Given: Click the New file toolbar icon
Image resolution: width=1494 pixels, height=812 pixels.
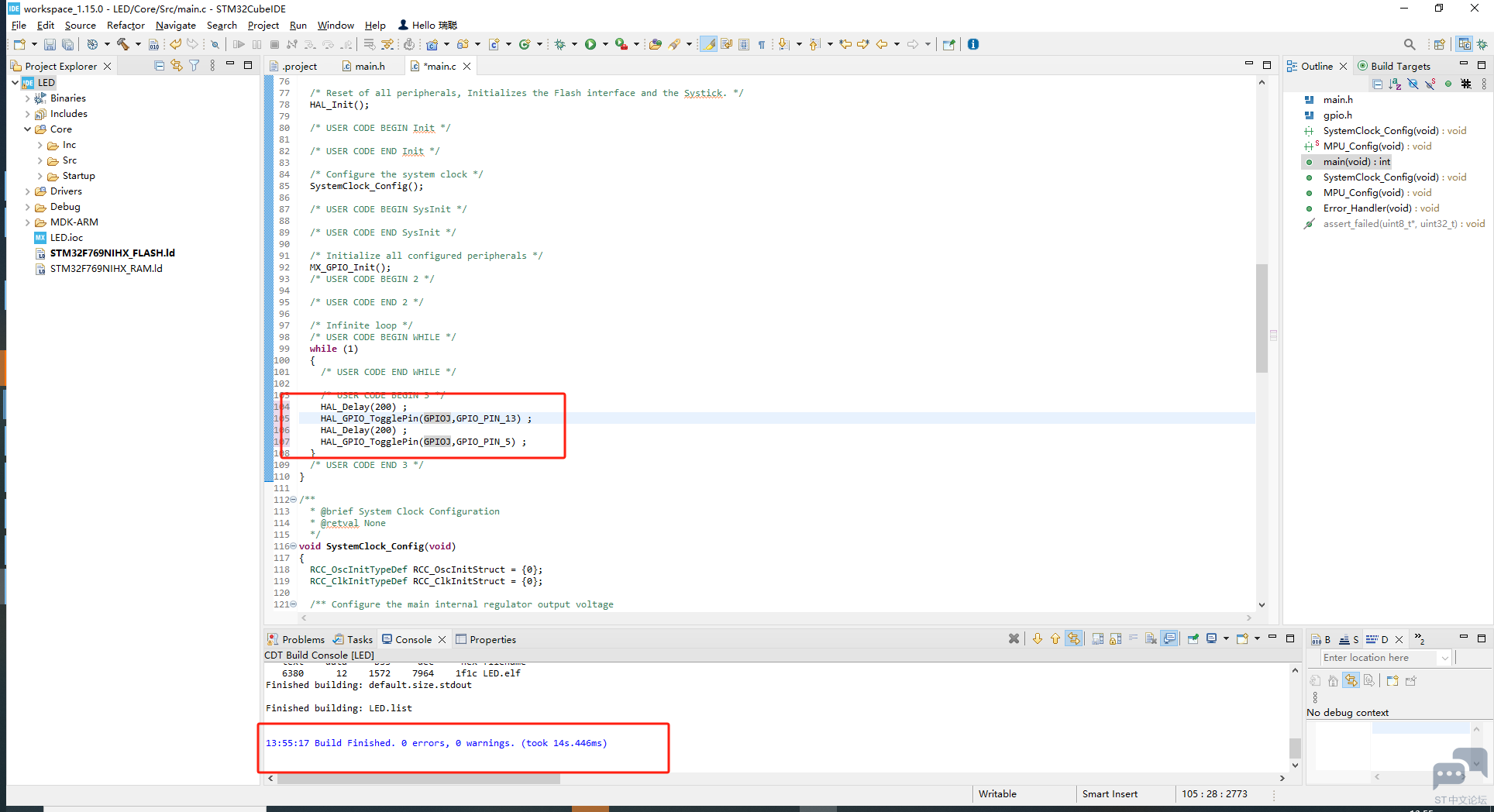Looking at the screenshot, I should pyautogui.click(x=20, y=44).
